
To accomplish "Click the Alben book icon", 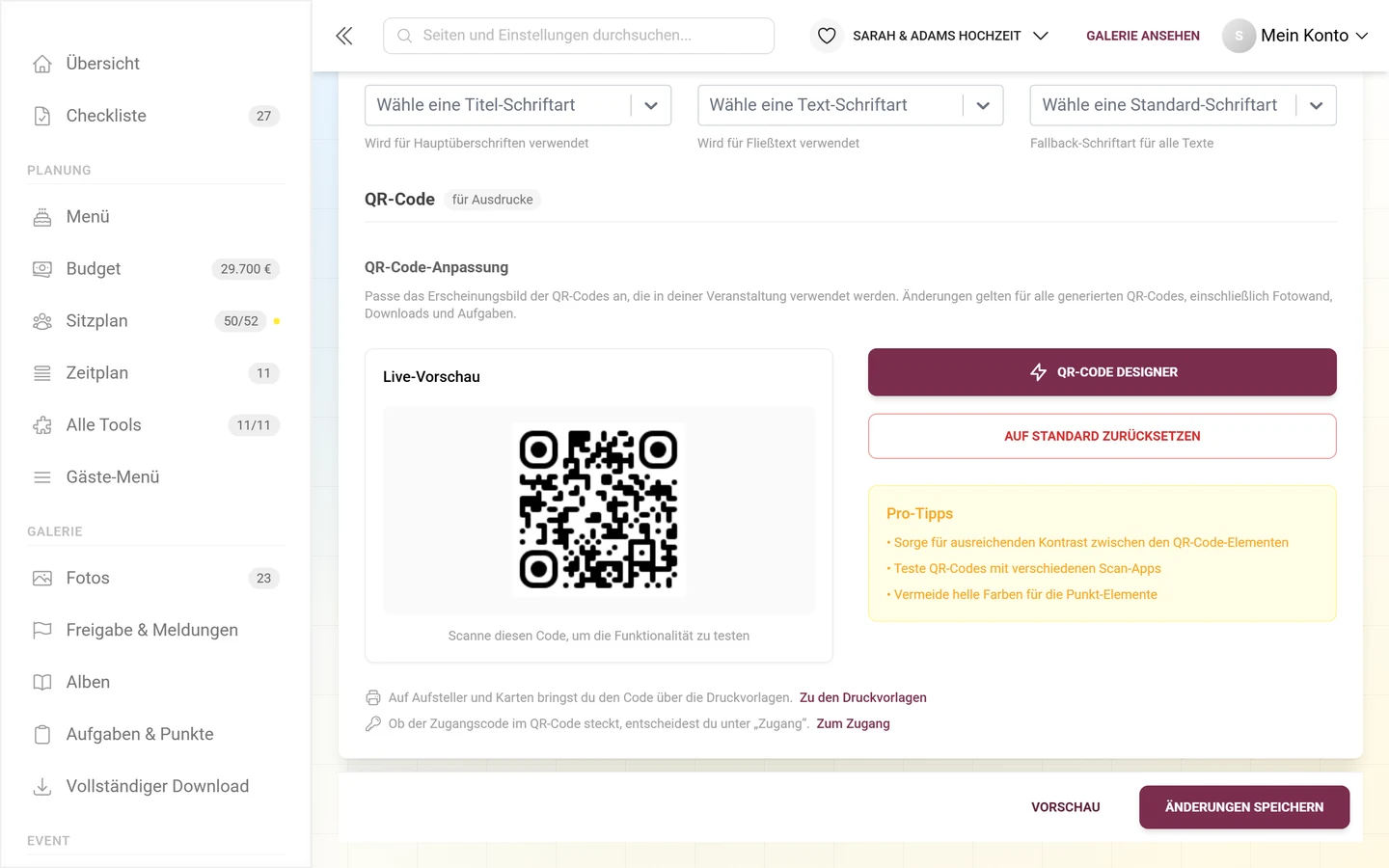I will tap(42, 683).
